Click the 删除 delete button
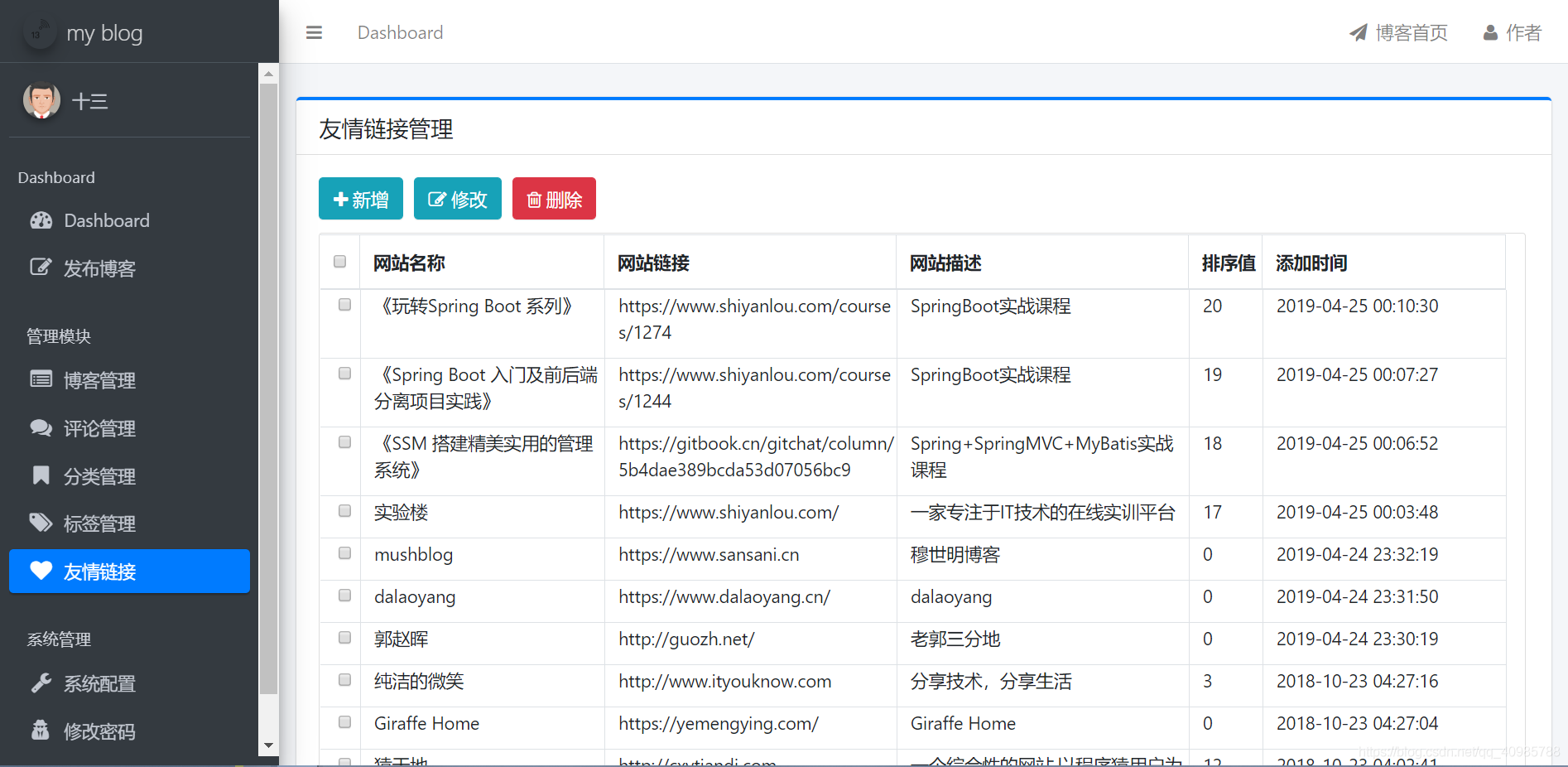The image size is (1568, 767). (x=554, y=199)
